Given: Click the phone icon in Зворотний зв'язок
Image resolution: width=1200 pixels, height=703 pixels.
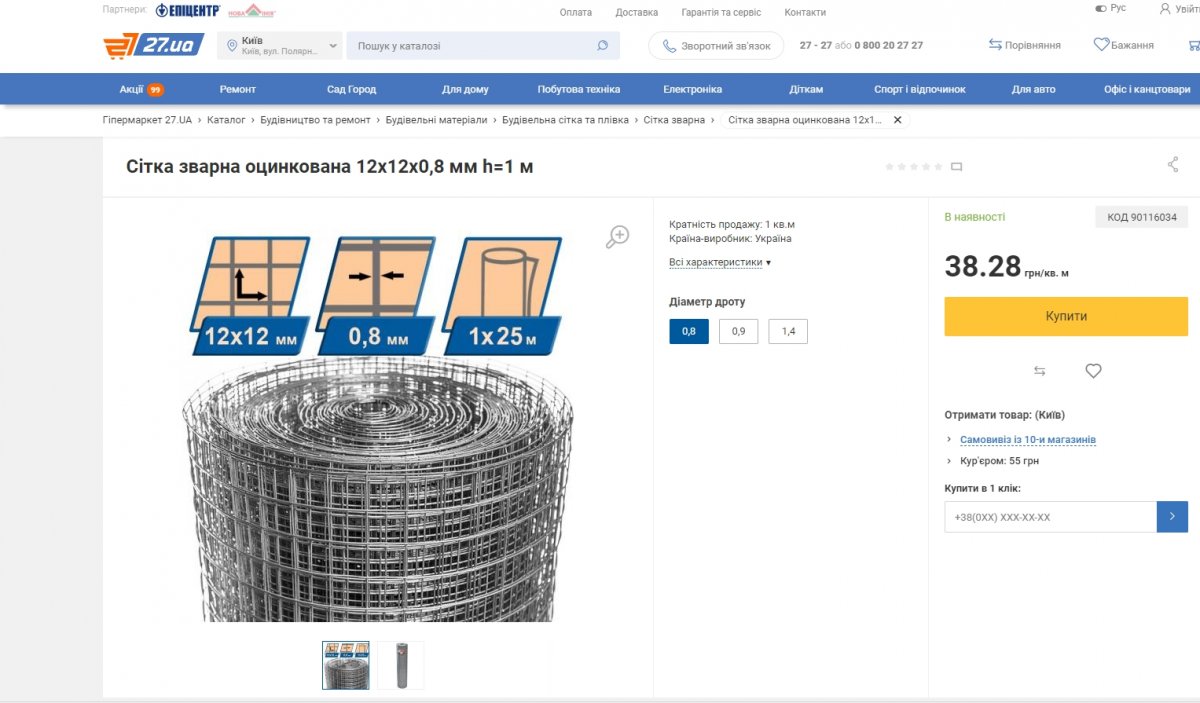Looking at the screenshot, I should point(669,46).
